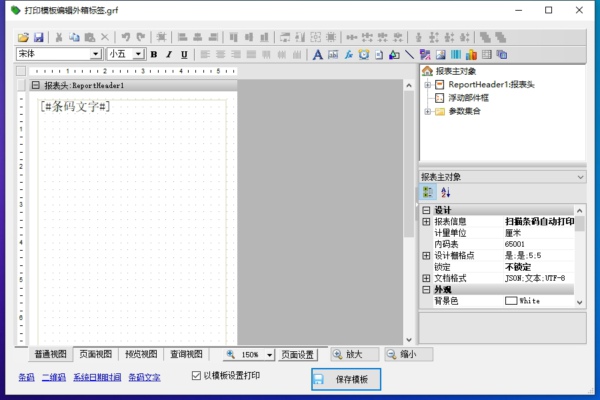Sort properties alphabetically (AZ icon)
The image size is (600, 400).
pyautogui.click(x=445, y=192)
